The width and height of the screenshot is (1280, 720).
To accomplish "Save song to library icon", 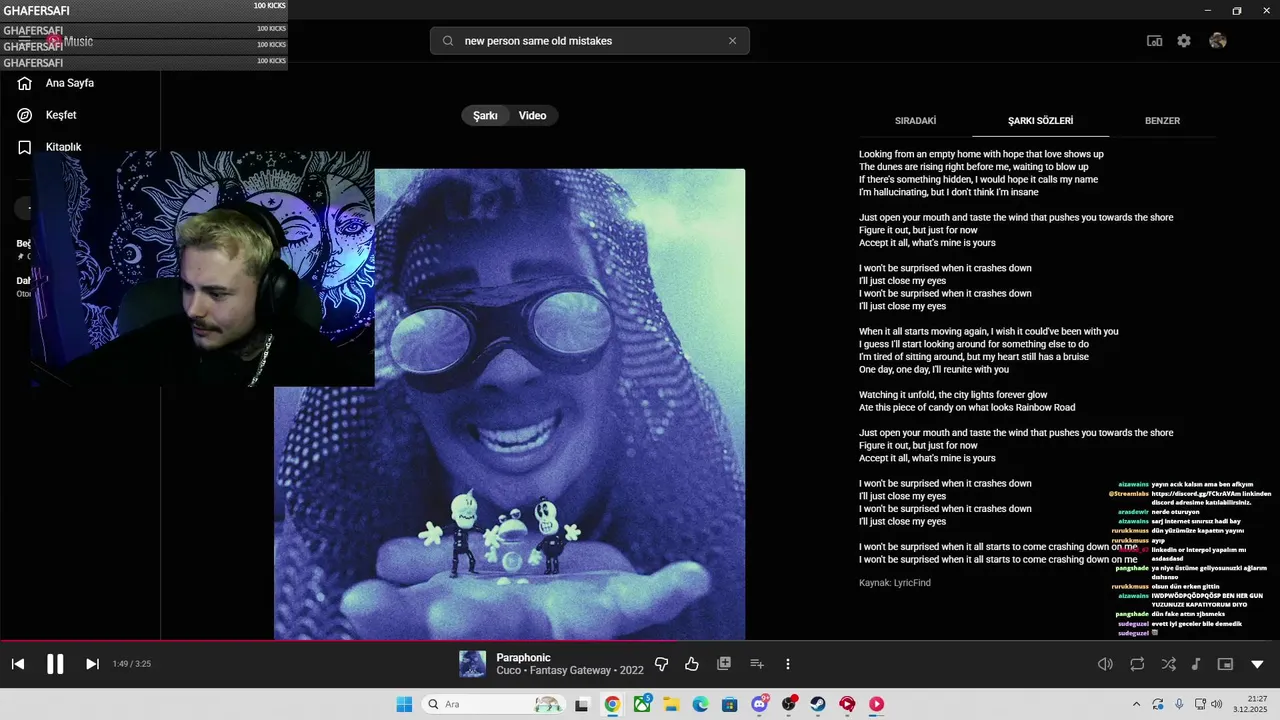I will tap(724, 664).
